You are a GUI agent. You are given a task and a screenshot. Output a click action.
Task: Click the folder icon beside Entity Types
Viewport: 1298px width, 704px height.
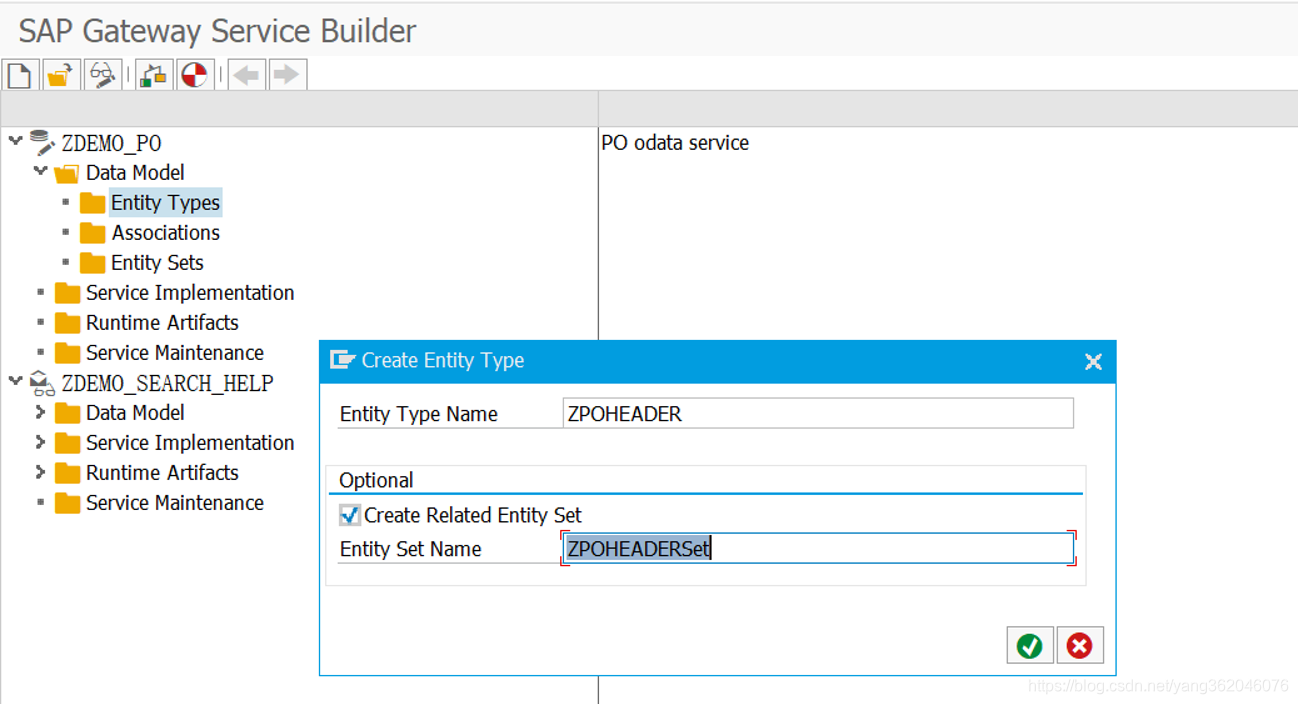(93, 203)
